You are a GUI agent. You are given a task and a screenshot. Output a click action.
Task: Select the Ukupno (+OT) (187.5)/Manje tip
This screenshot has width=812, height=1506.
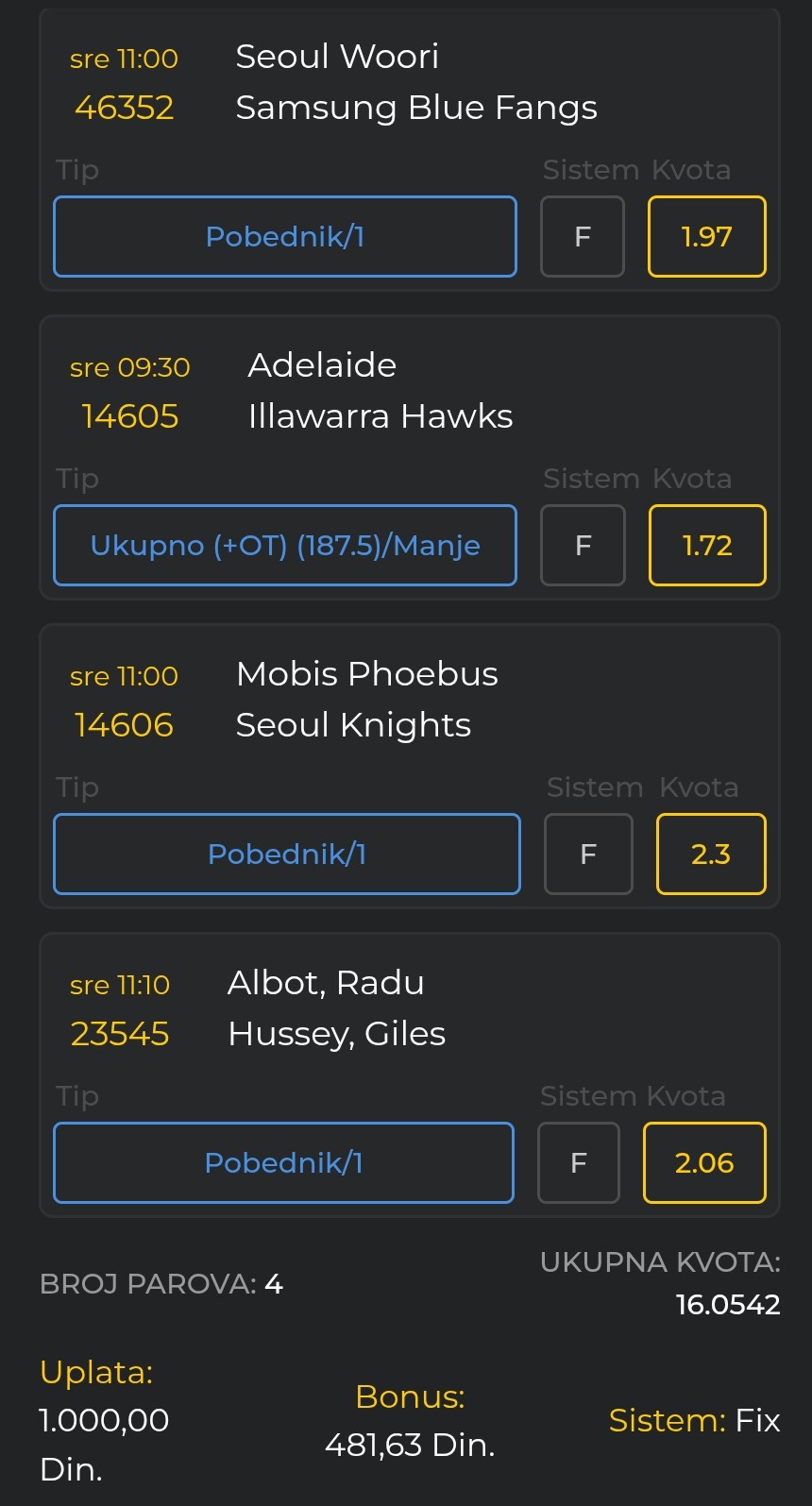285,545
